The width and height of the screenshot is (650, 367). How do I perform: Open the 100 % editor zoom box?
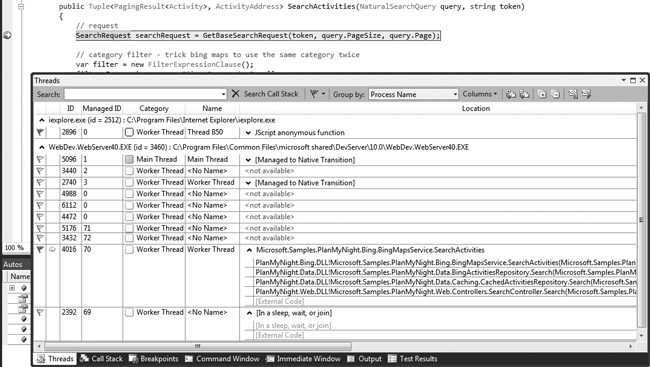pos(15,248)
